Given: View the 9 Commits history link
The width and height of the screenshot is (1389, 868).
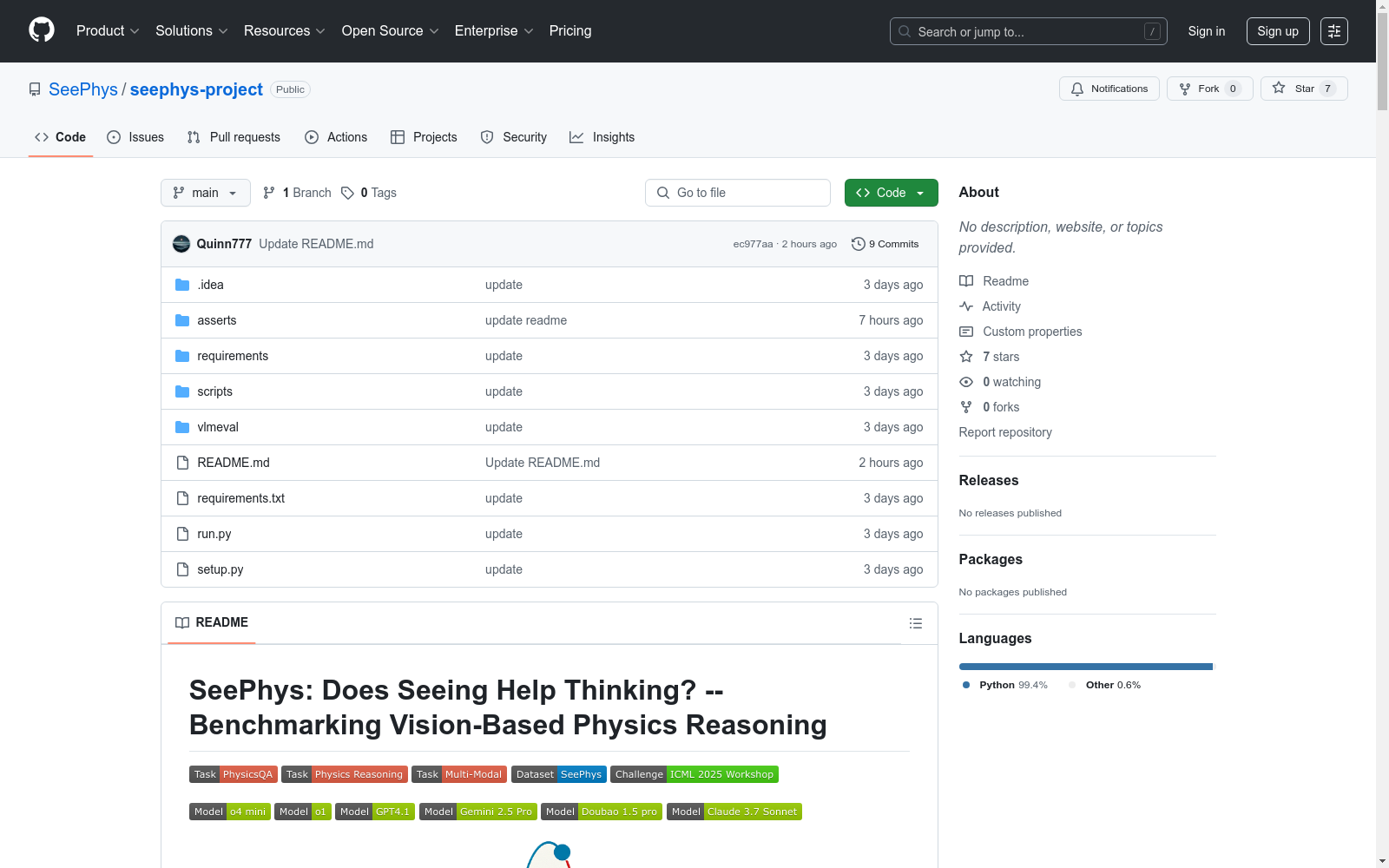Looking at the screenshot, I should (885, 244).
